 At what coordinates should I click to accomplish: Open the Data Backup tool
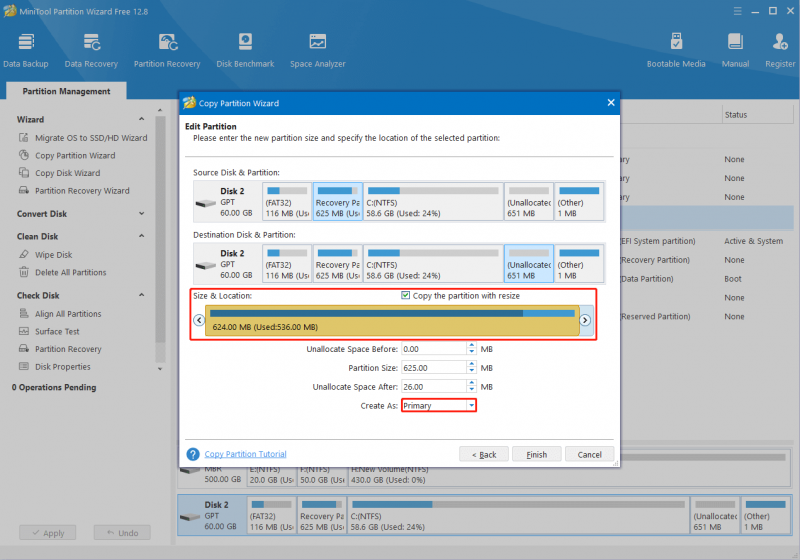[26, 50]
